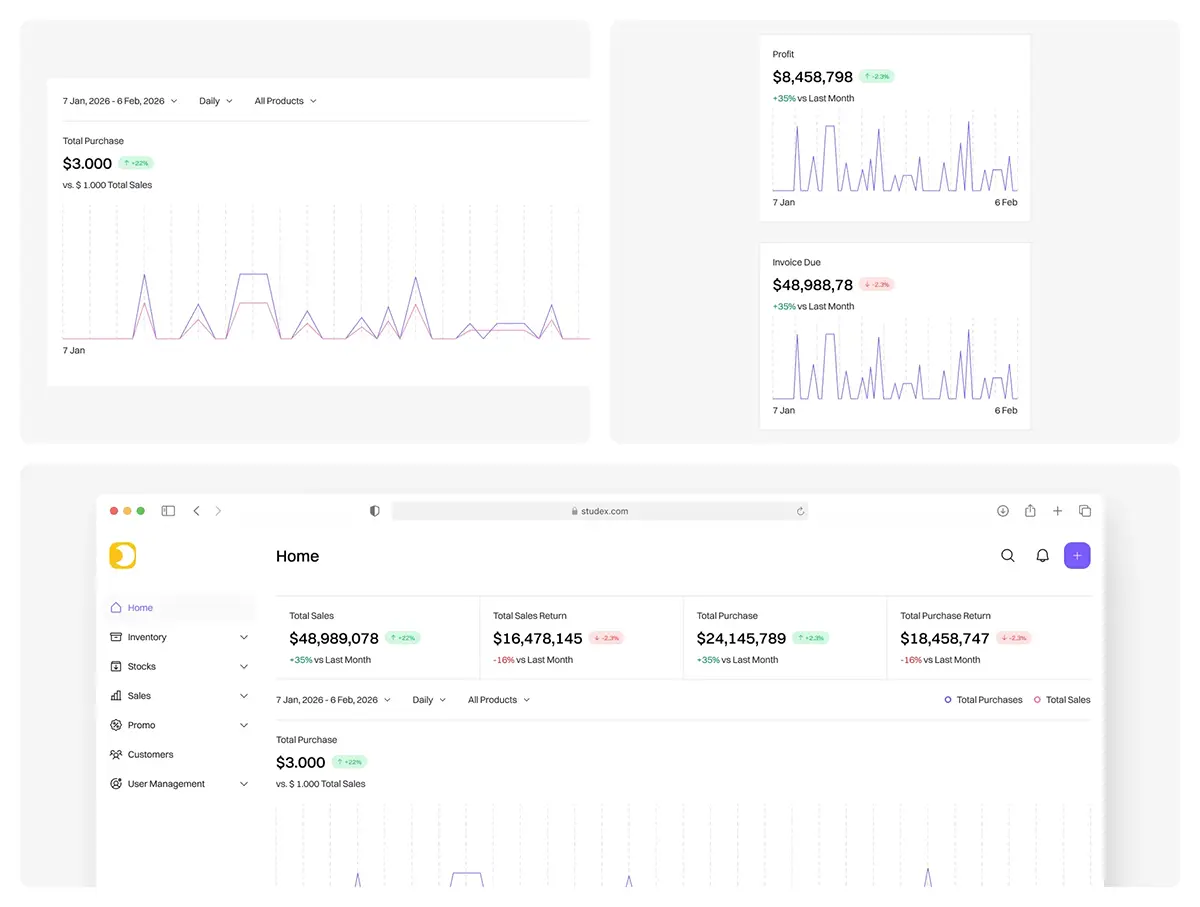Toggle the browser sidebar icon
The width and height of the screenshot is (1200, 907).
click(x=168, y=511)
